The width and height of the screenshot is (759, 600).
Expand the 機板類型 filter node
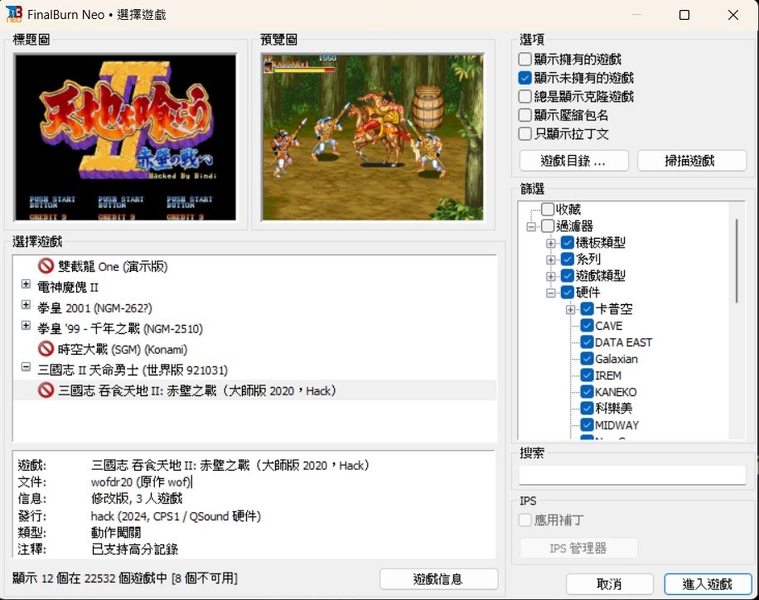tap(551, 243)
